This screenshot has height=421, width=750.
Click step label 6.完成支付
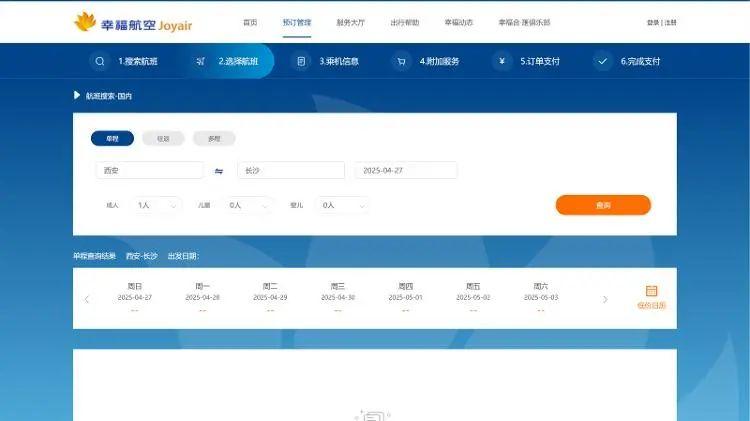pyautogui.click(x=640, y=61)
